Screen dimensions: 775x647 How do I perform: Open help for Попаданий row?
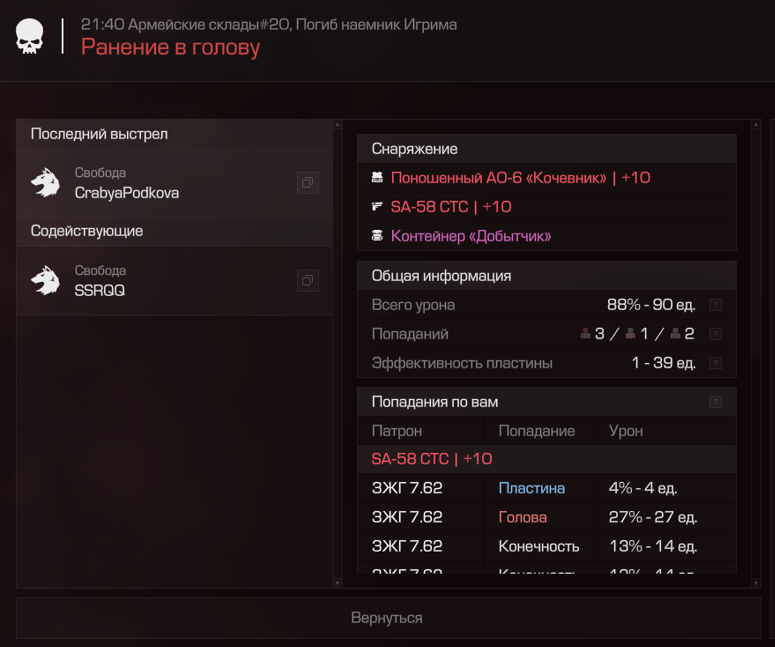pos(715,334)
